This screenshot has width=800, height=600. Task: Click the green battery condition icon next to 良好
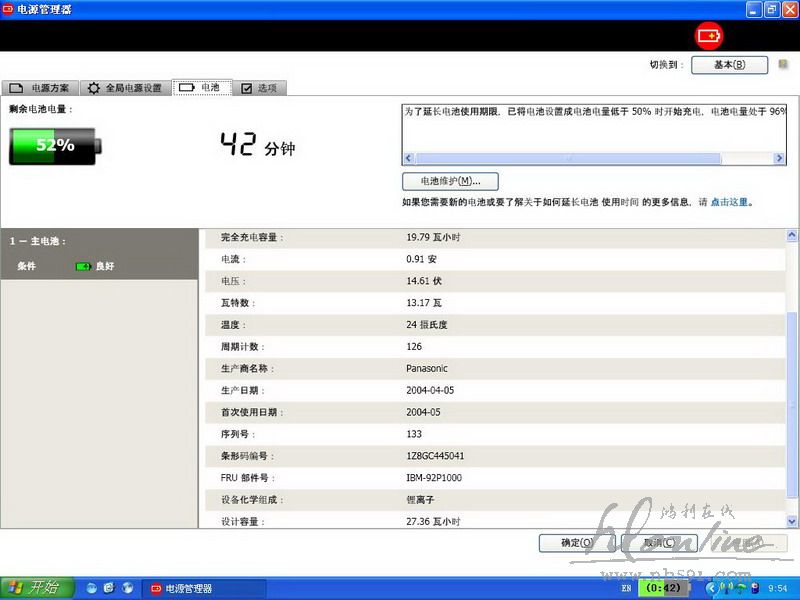pyautogui.click(x=84, y=266)
